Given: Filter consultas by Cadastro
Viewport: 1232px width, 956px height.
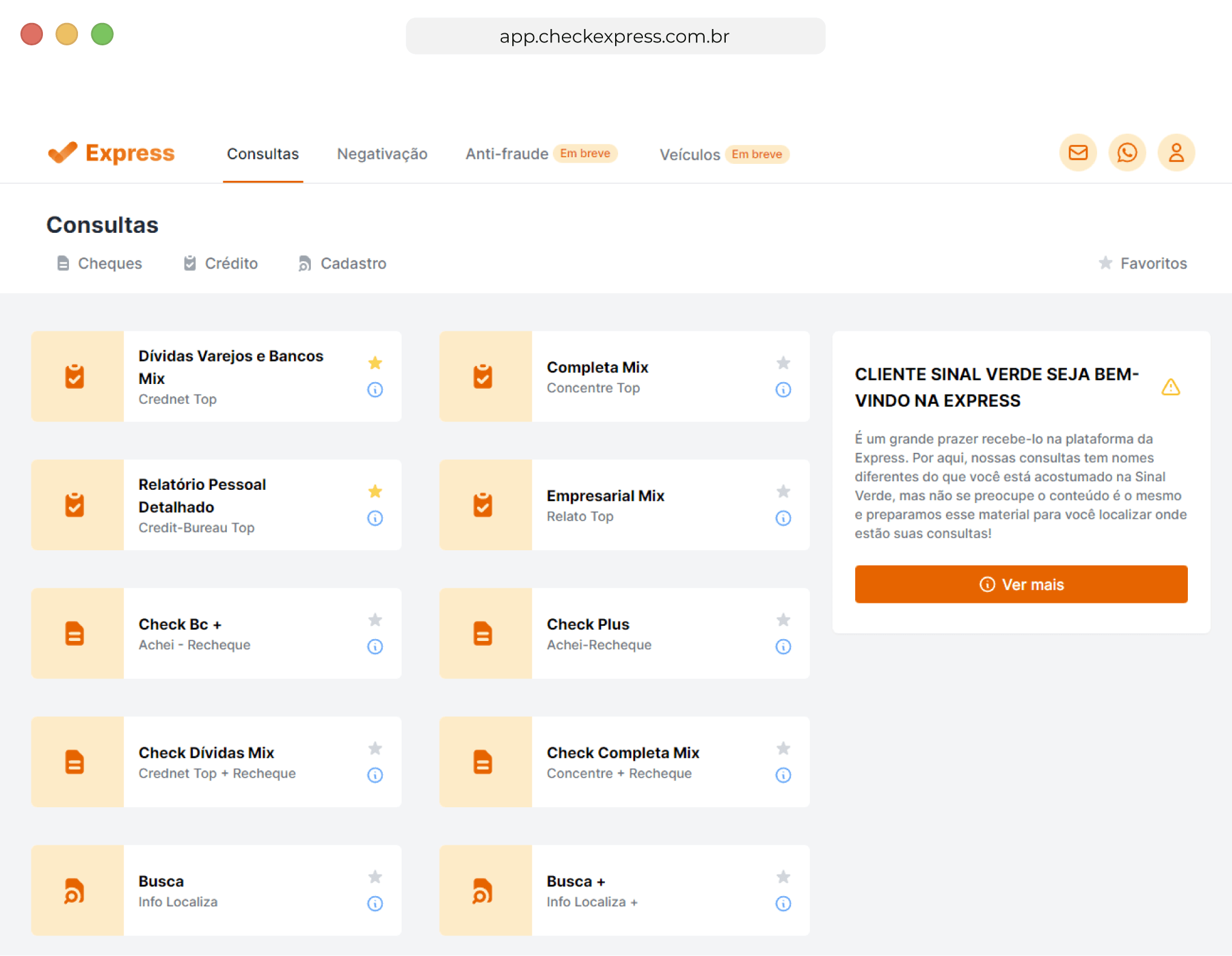Looking at the screenshot, I should tap(342, 263).
